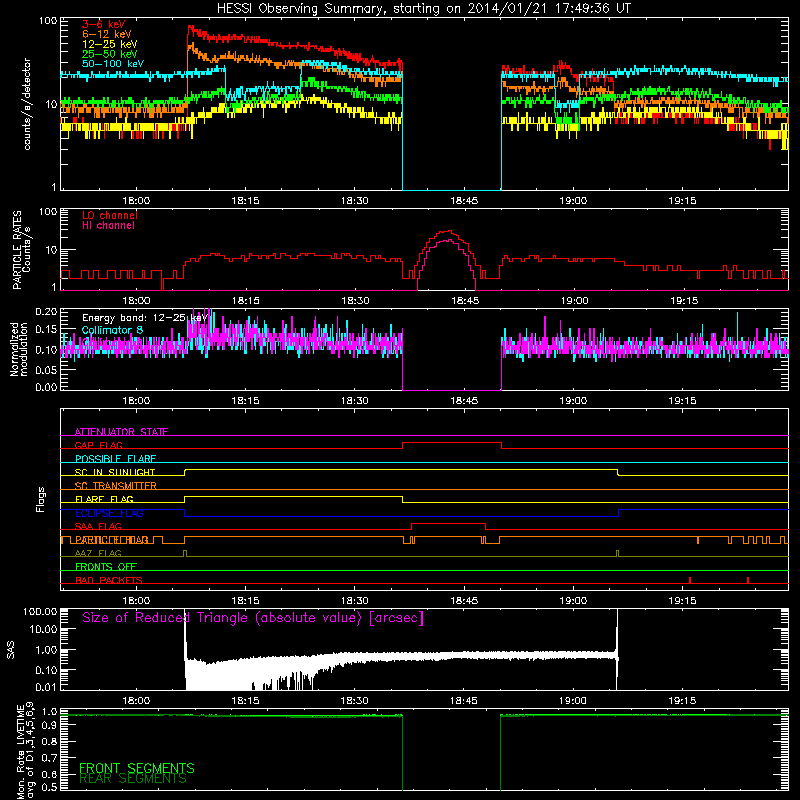This screenshot has width=800, height=800.
Task: Click the HESSI Observing Summary title
Action: click(x=424, y=9)
